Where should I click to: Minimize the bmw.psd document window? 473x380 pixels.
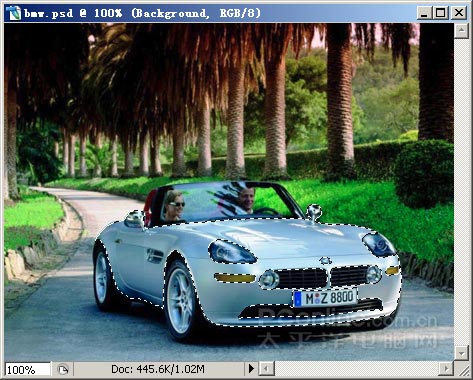(424, 13)
